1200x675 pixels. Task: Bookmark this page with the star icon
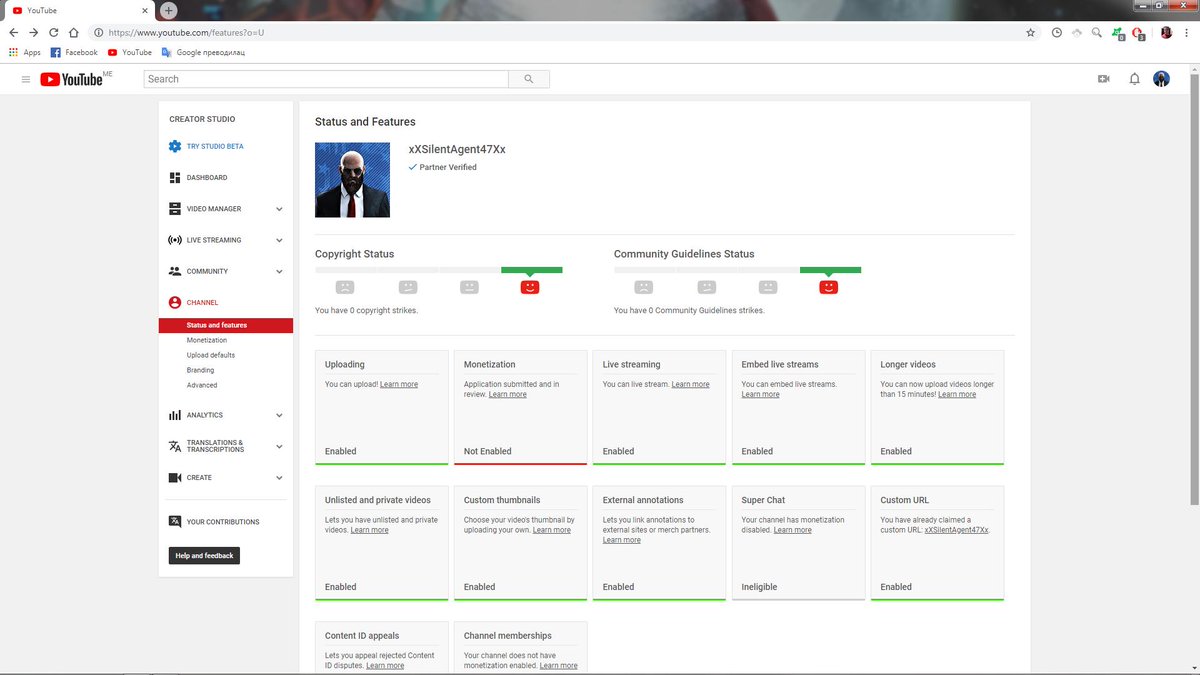1031,32
